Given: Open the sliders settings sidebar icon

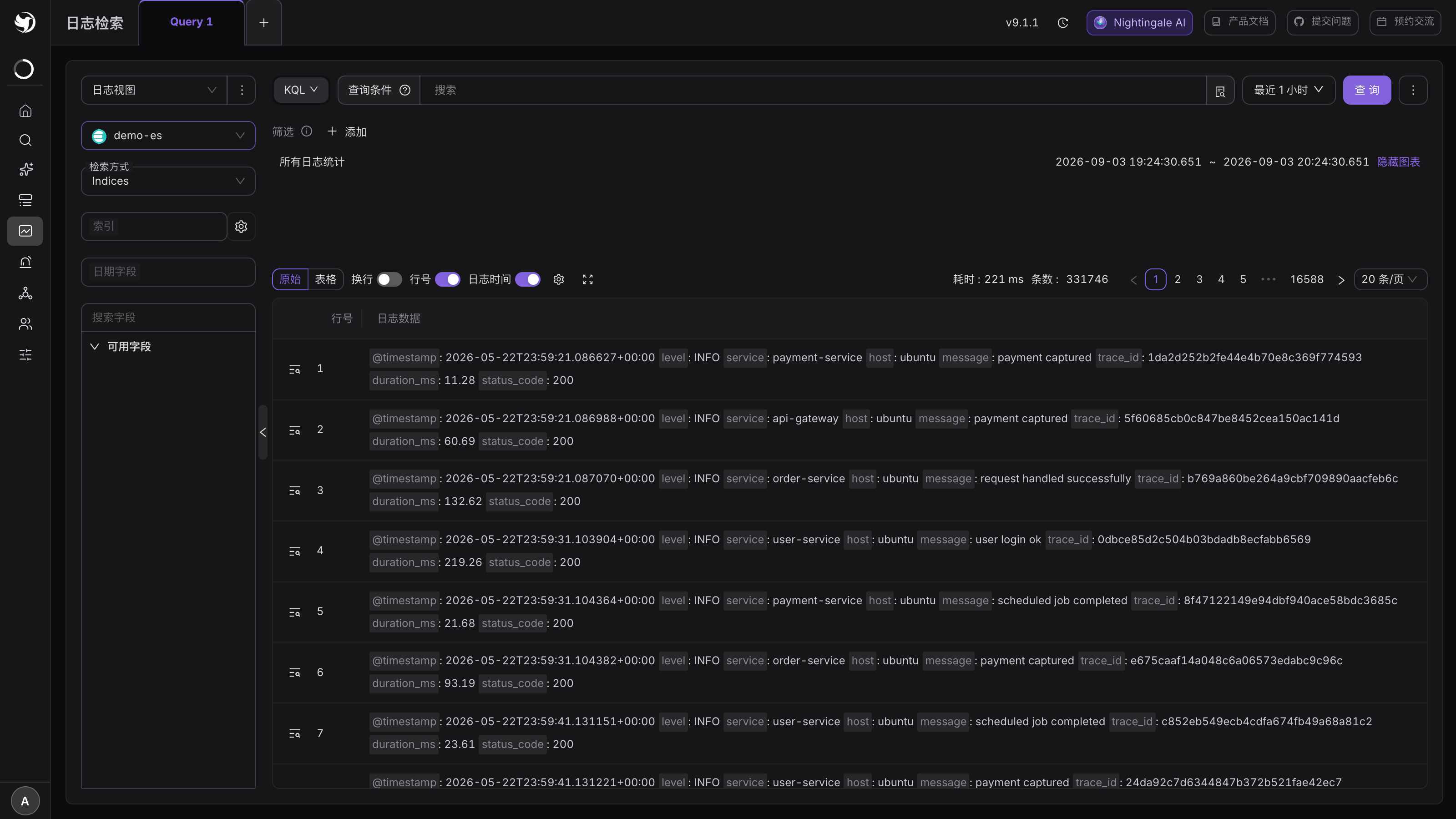Looking at the screenshot, I should coord(25,355).
